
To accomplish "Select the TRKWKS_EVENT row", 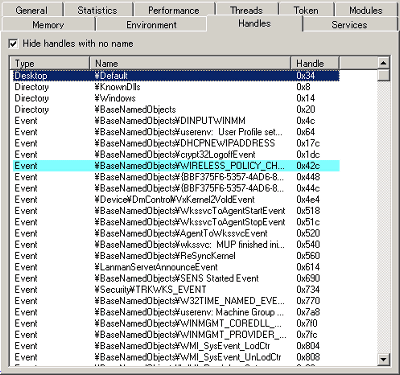I will (x=176, y=290).
